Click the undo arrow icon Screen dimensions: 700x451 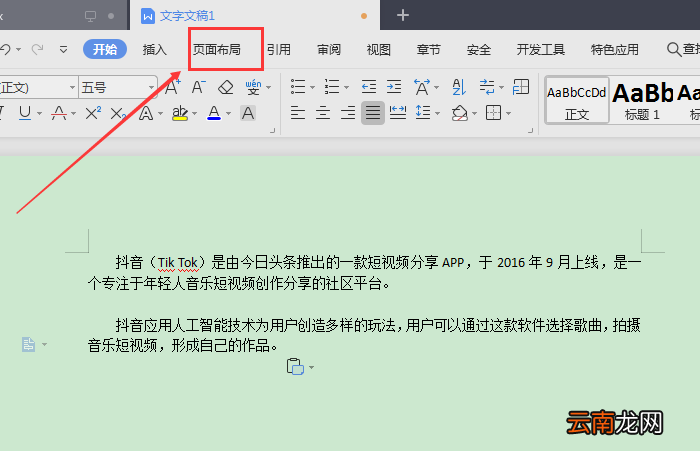(x=5, y=49)
